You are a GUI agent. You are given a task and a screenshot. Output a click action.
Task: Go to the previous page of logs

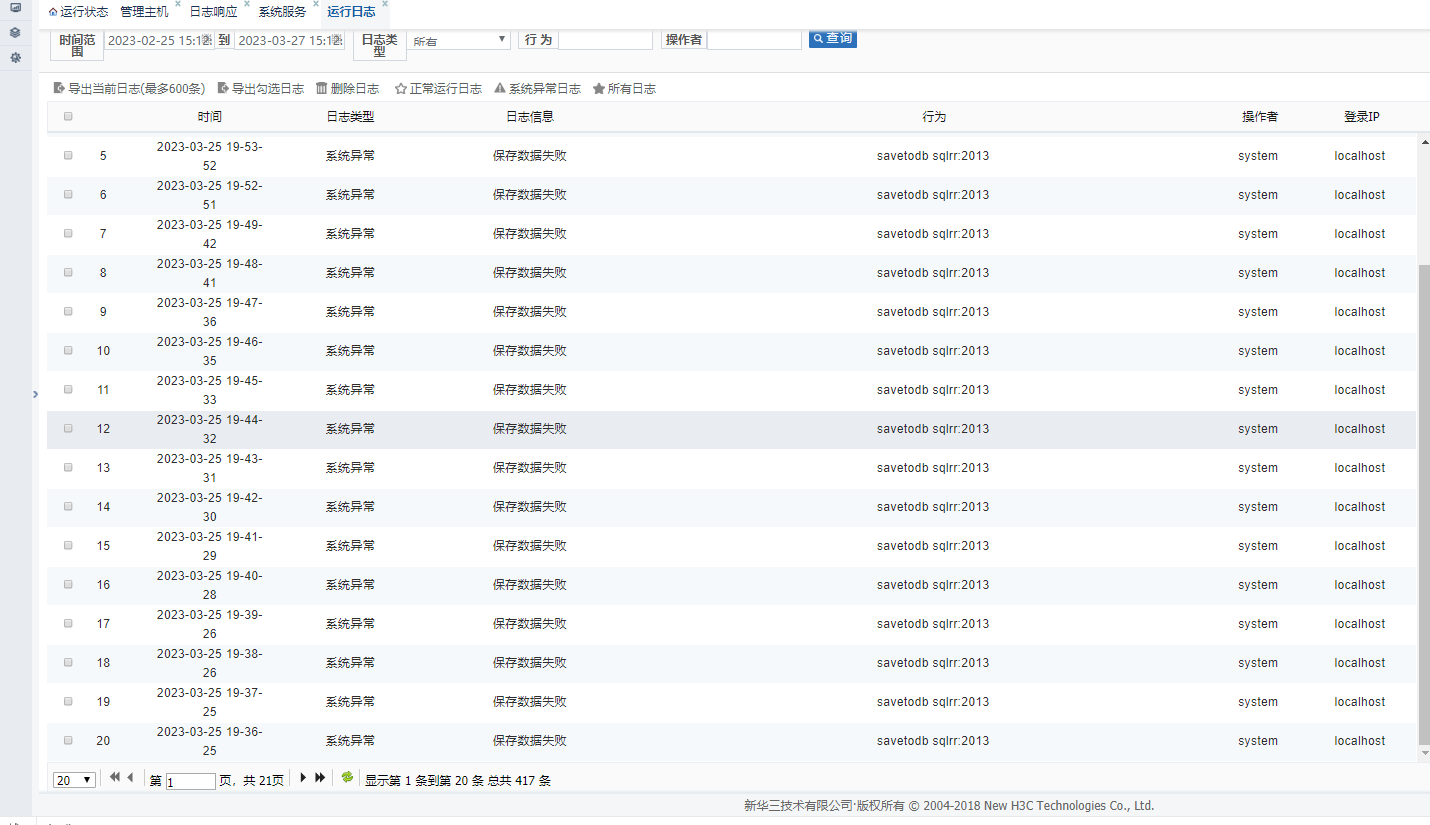click(130, 777)
